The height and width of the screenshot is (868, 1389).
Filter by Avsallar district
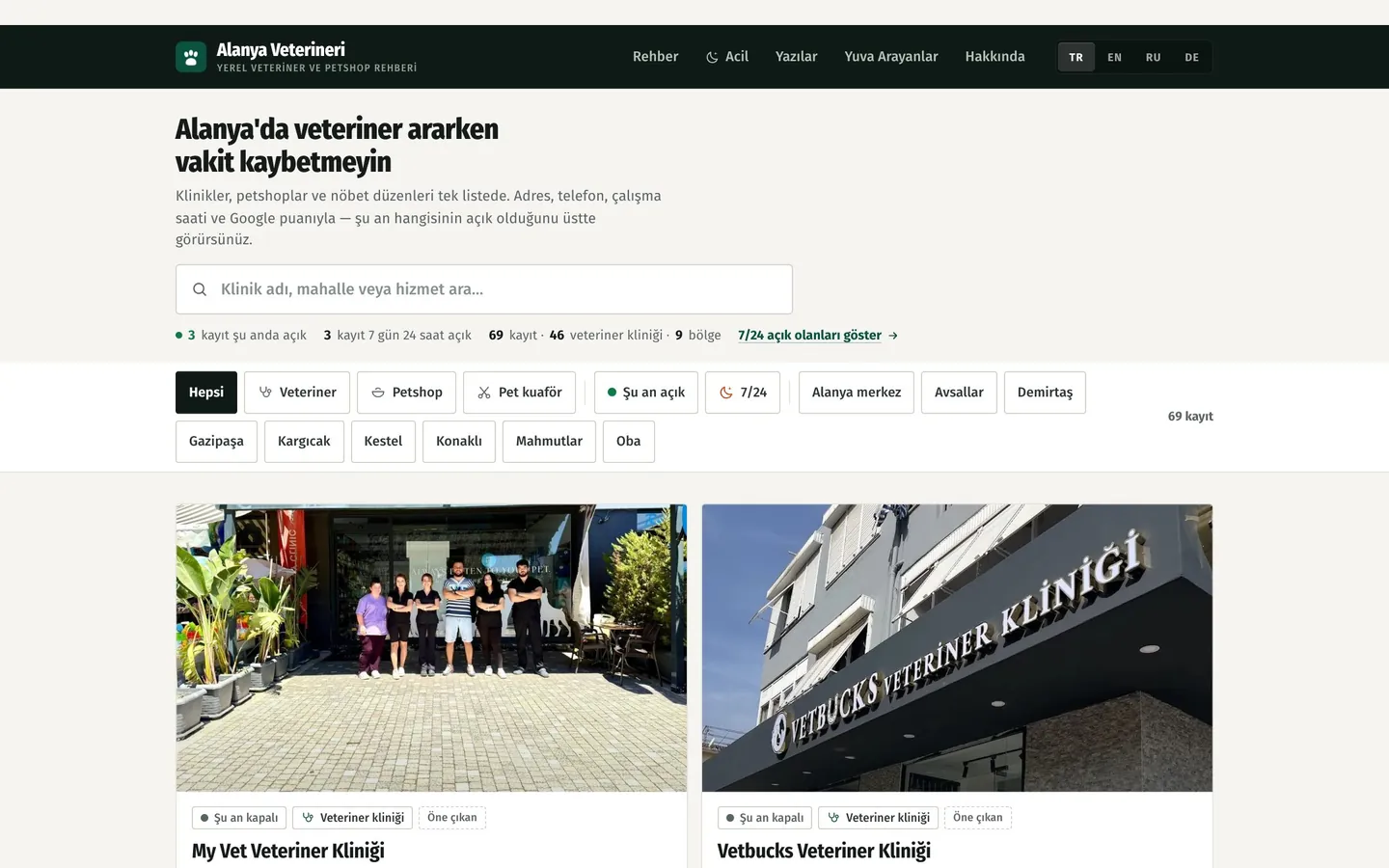[959, 393]
